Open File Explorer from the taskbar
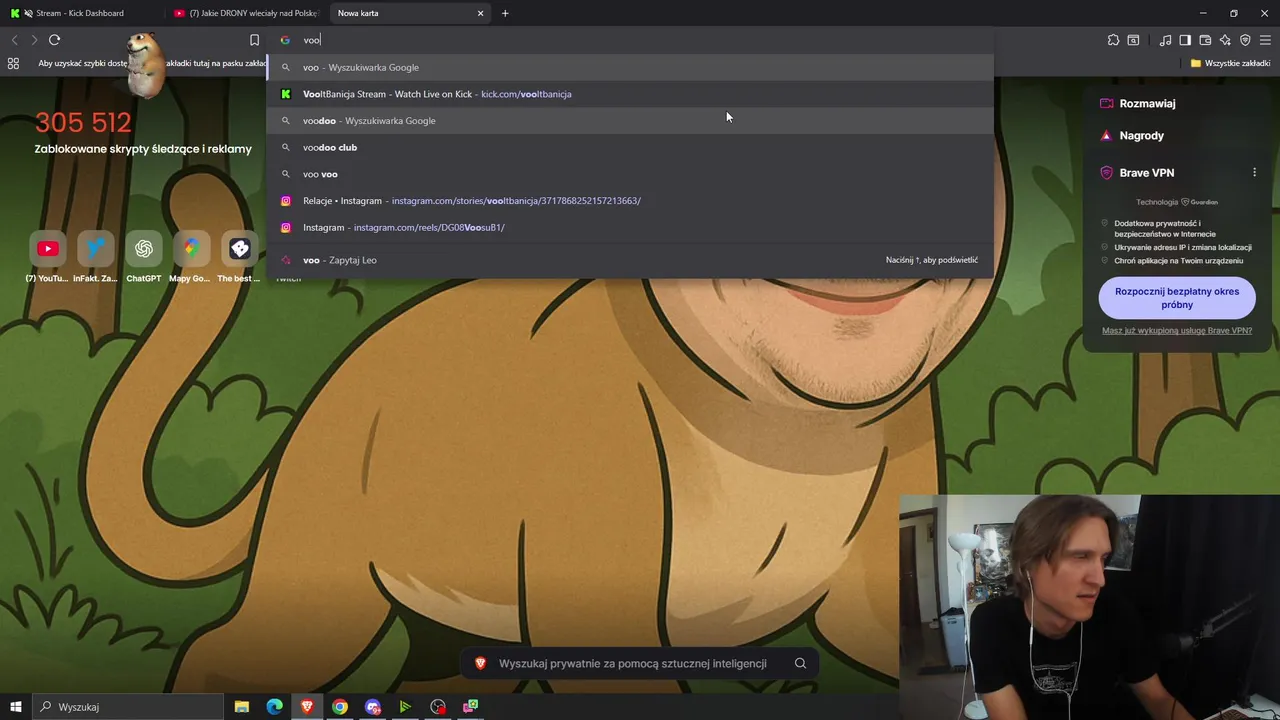Screen dimensions: 1280x720 click(242, 707)
